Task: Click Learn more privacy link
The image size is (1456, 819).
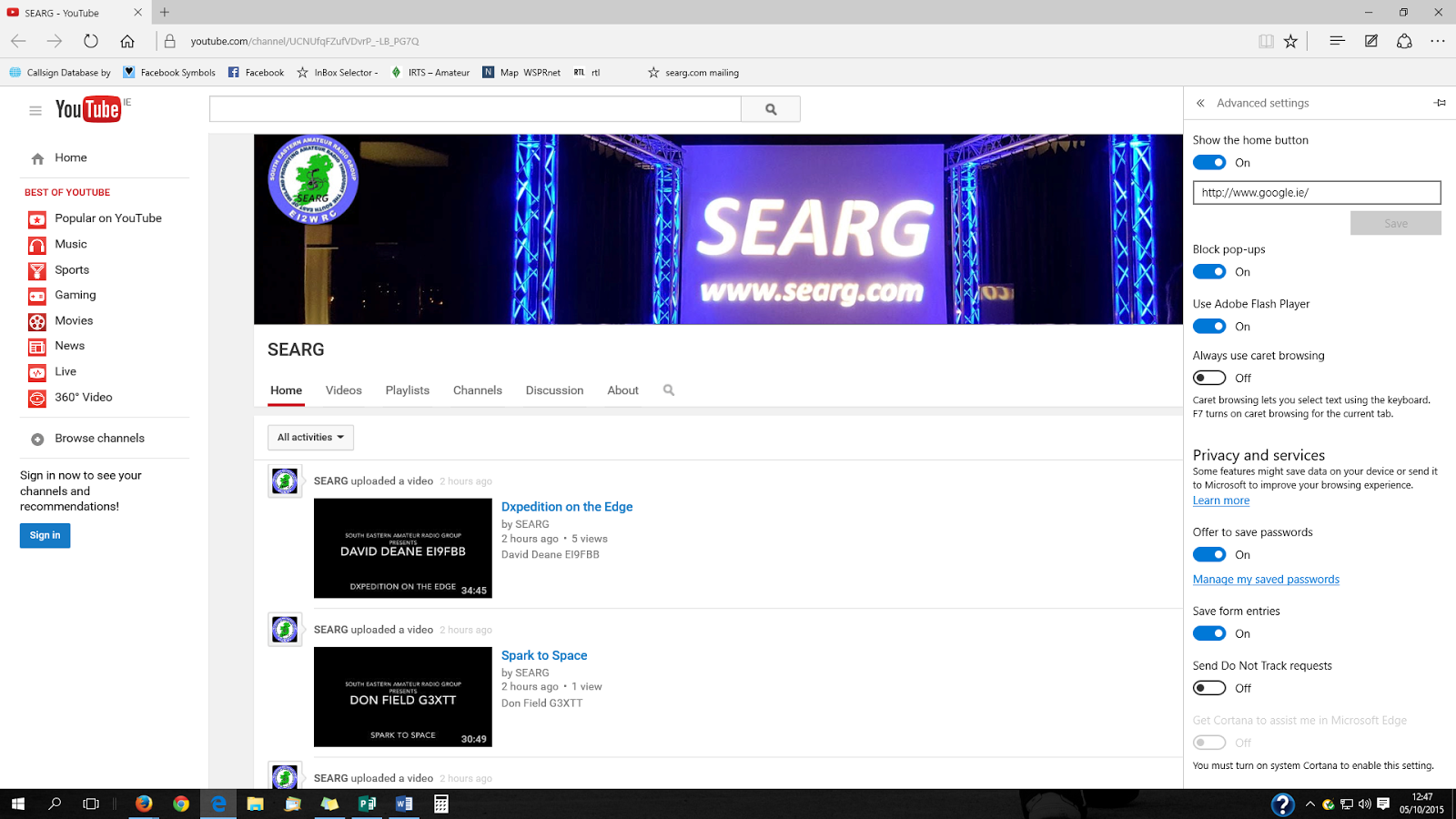Action: click(x=1221, y=500)
